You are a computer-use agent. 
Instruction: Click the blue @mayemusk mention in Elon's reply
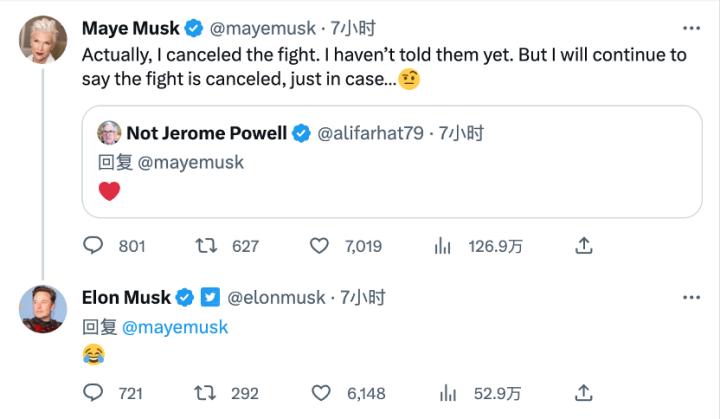(x=175, y=327)
